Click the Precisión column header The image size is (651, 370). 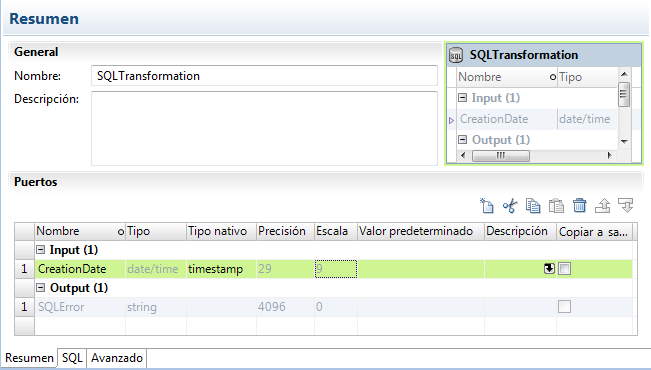[x=285, y=231]
